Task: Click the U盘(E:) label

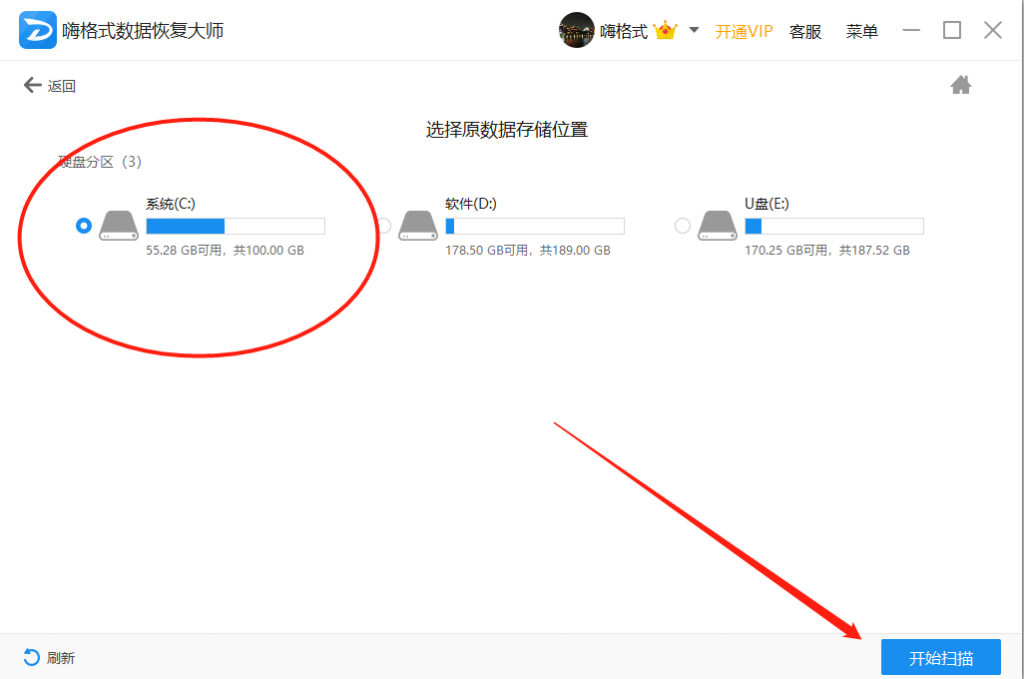Action: 767,204
